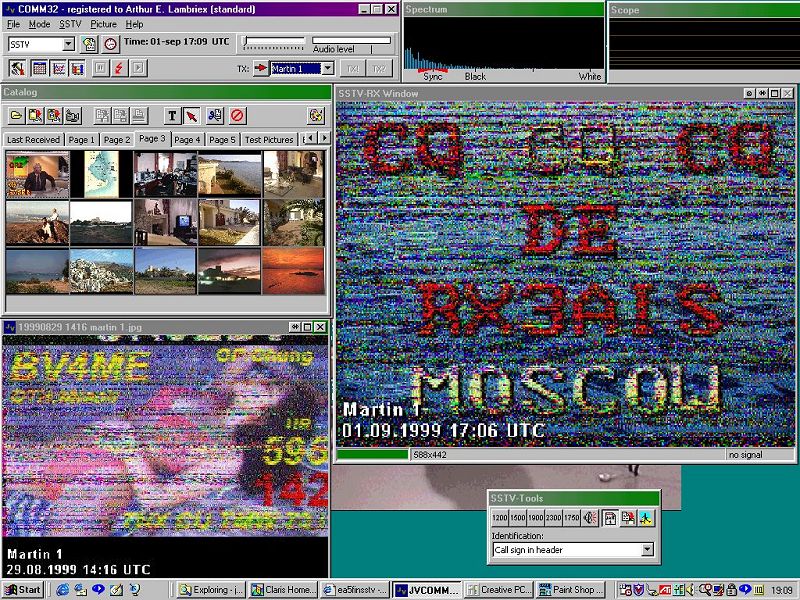
Task: Click the 1750 tone button in SSTV-Tools
Action: (x=571, y=517)
